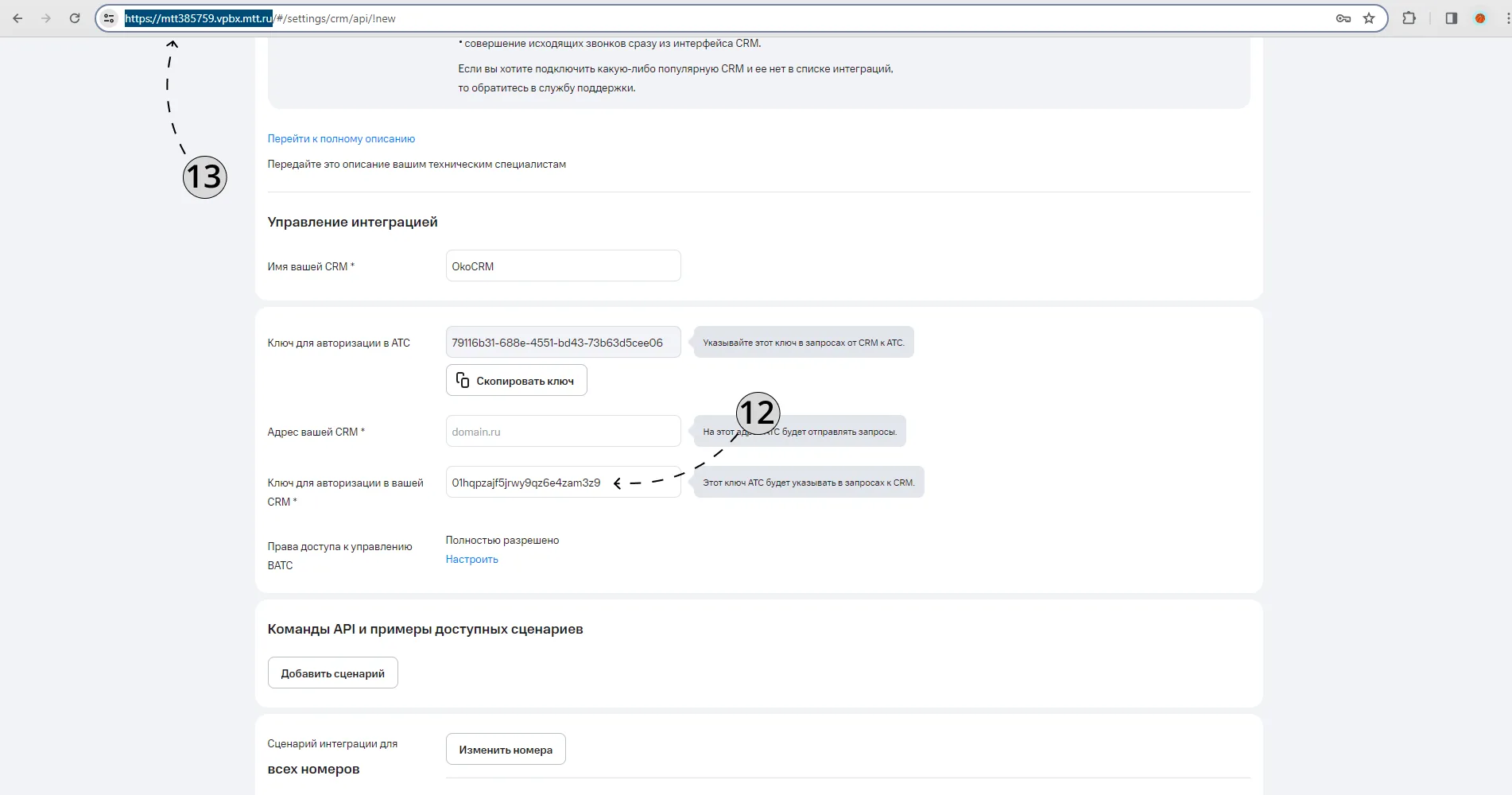The height and width of the screenshot is (795, 1512).
Task: Go back using browser back arrow
Action: pos(17,18)
